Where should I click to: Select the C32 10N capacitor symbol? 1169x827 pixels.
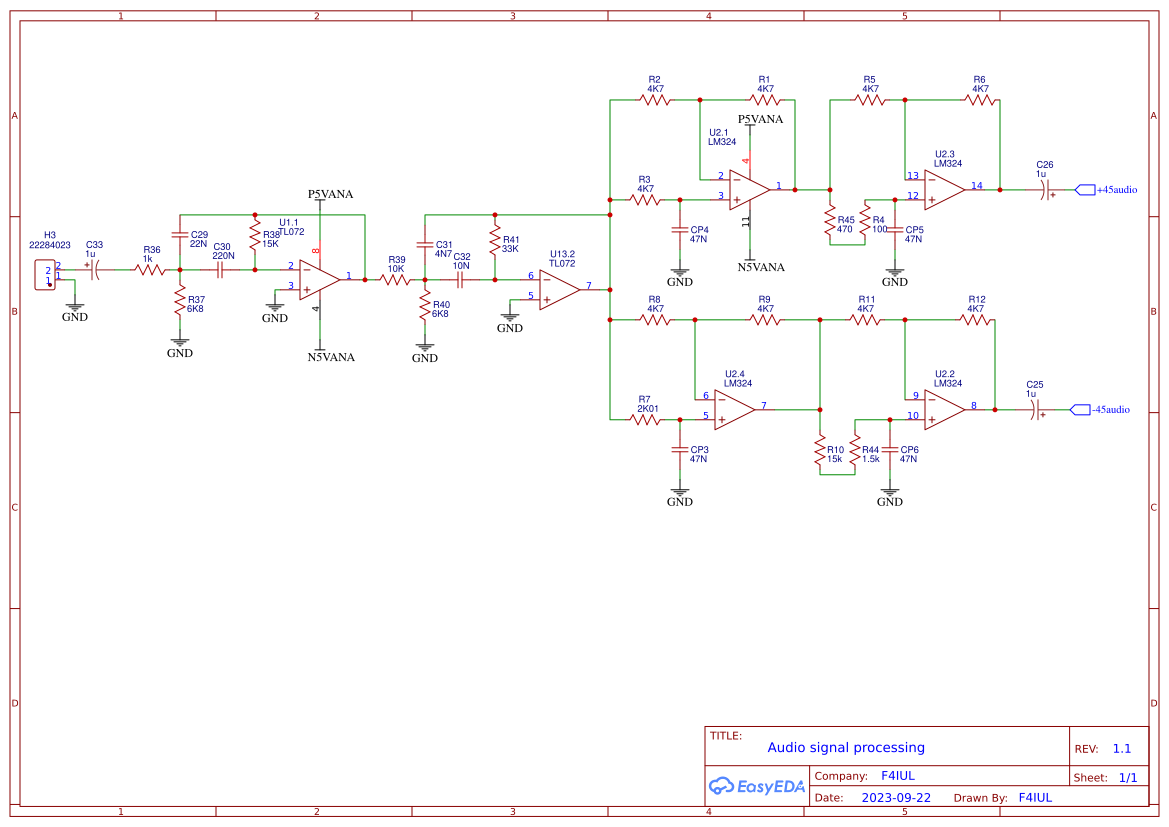click(460, 280)
